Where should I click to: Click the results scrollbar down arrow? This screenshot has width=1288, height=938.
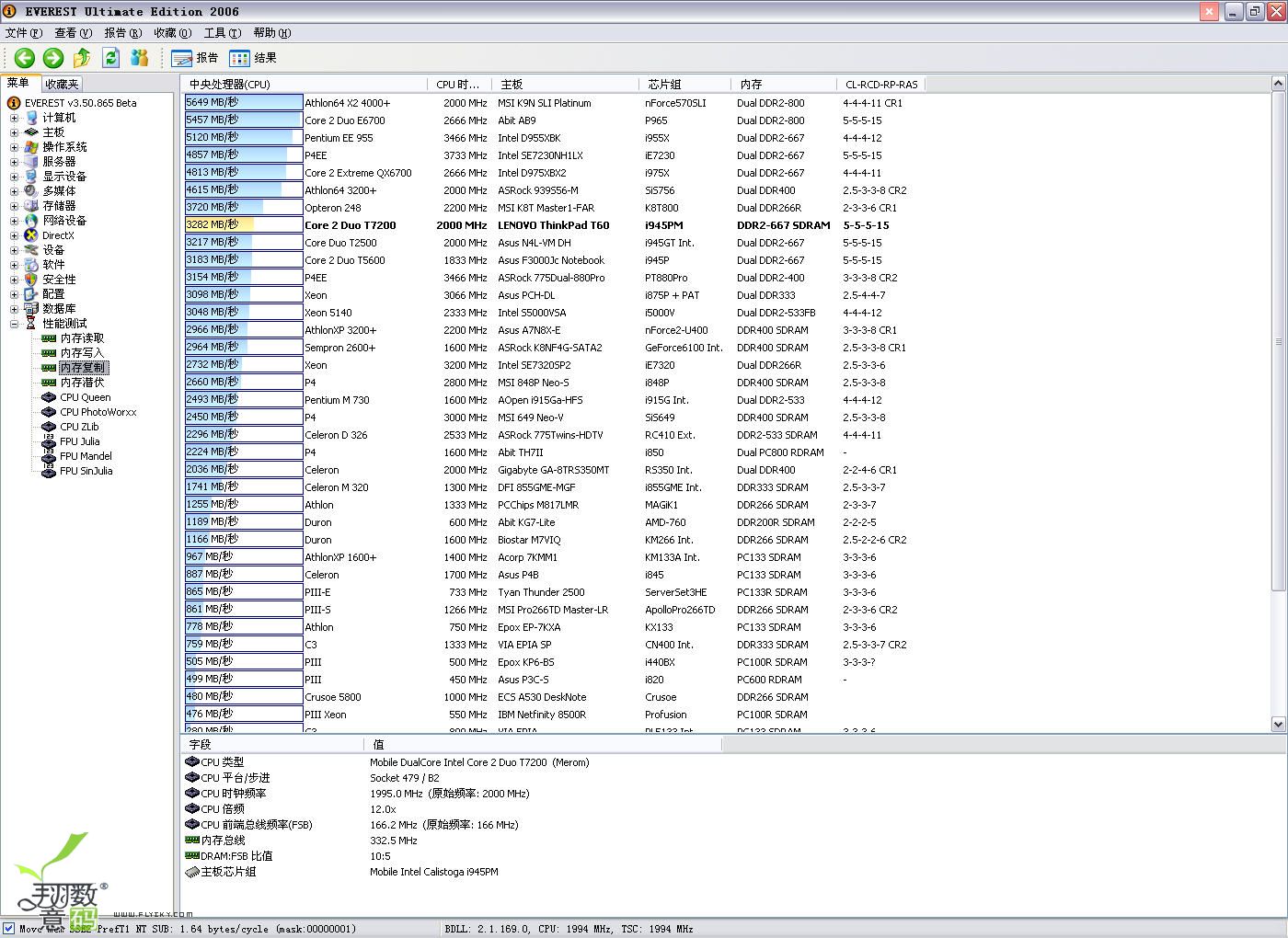tap(1278, 725)
